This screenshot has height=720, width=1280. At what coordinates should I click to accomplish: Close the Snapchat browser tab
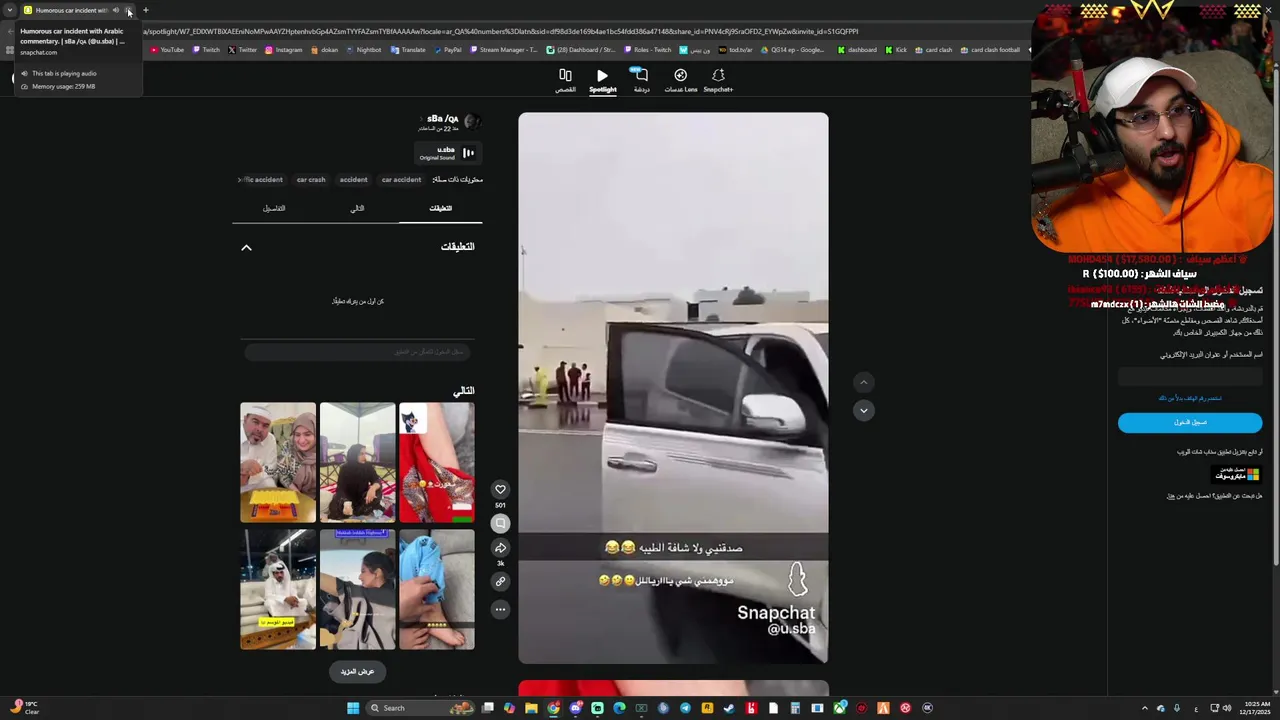tap(129, 10)
